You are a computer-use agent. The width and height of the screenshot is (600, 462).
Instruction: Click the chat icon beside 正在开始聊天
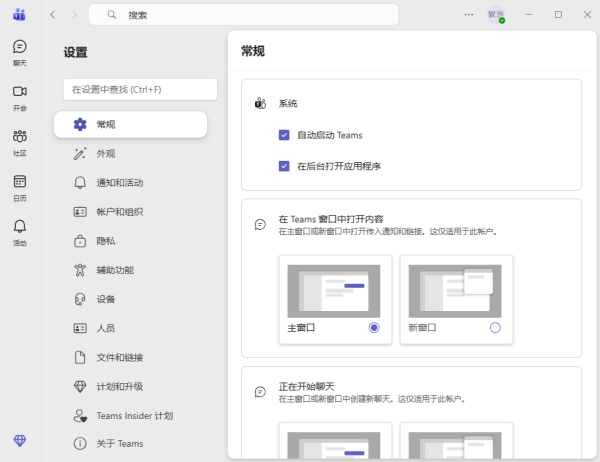pyautogui.click(x=260, y=392)
